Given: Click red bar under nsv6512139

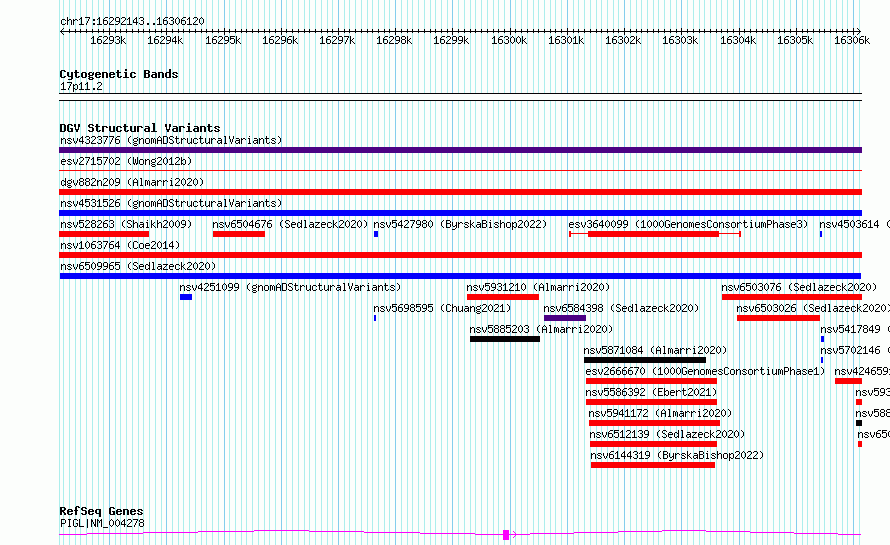Looking at the screenshot, I should coord(653,444).
